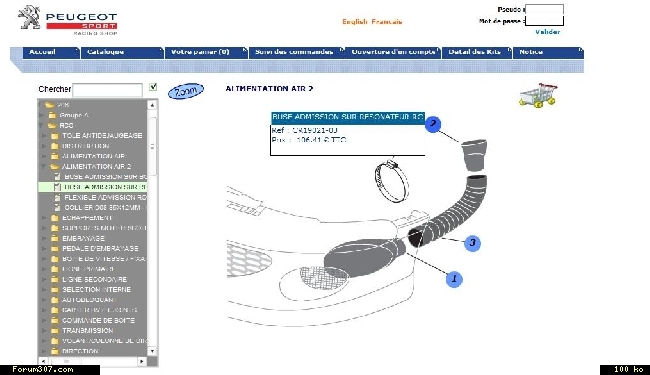
Task: Open the Votre panier (0) tab
Action: click(206, 52)
